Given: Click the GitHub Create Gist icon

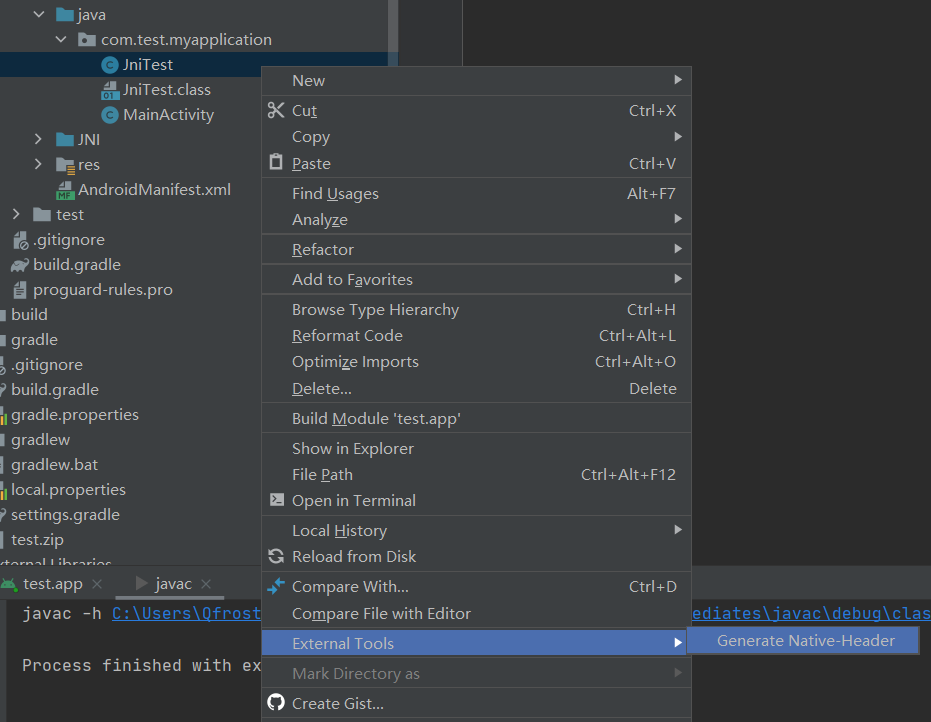Looking at the screenshot, I should coord(276,703).
